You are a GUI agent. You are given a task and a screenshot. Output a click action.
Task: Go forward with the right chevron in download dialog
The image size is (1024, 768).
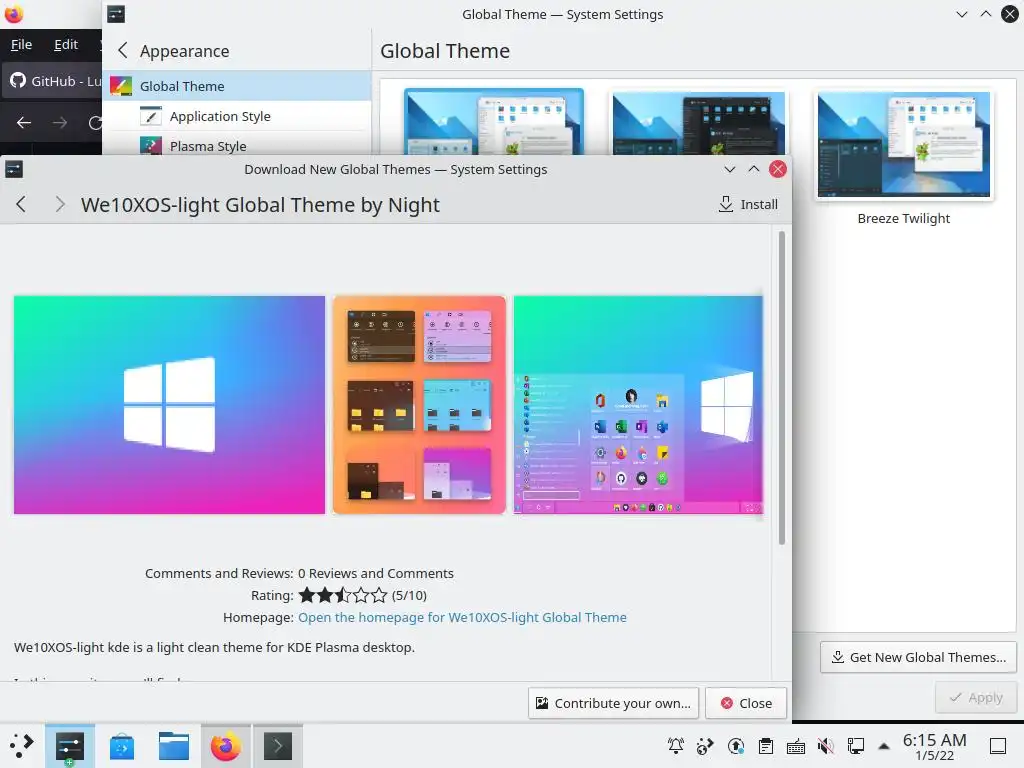click(x=59, y=204)
